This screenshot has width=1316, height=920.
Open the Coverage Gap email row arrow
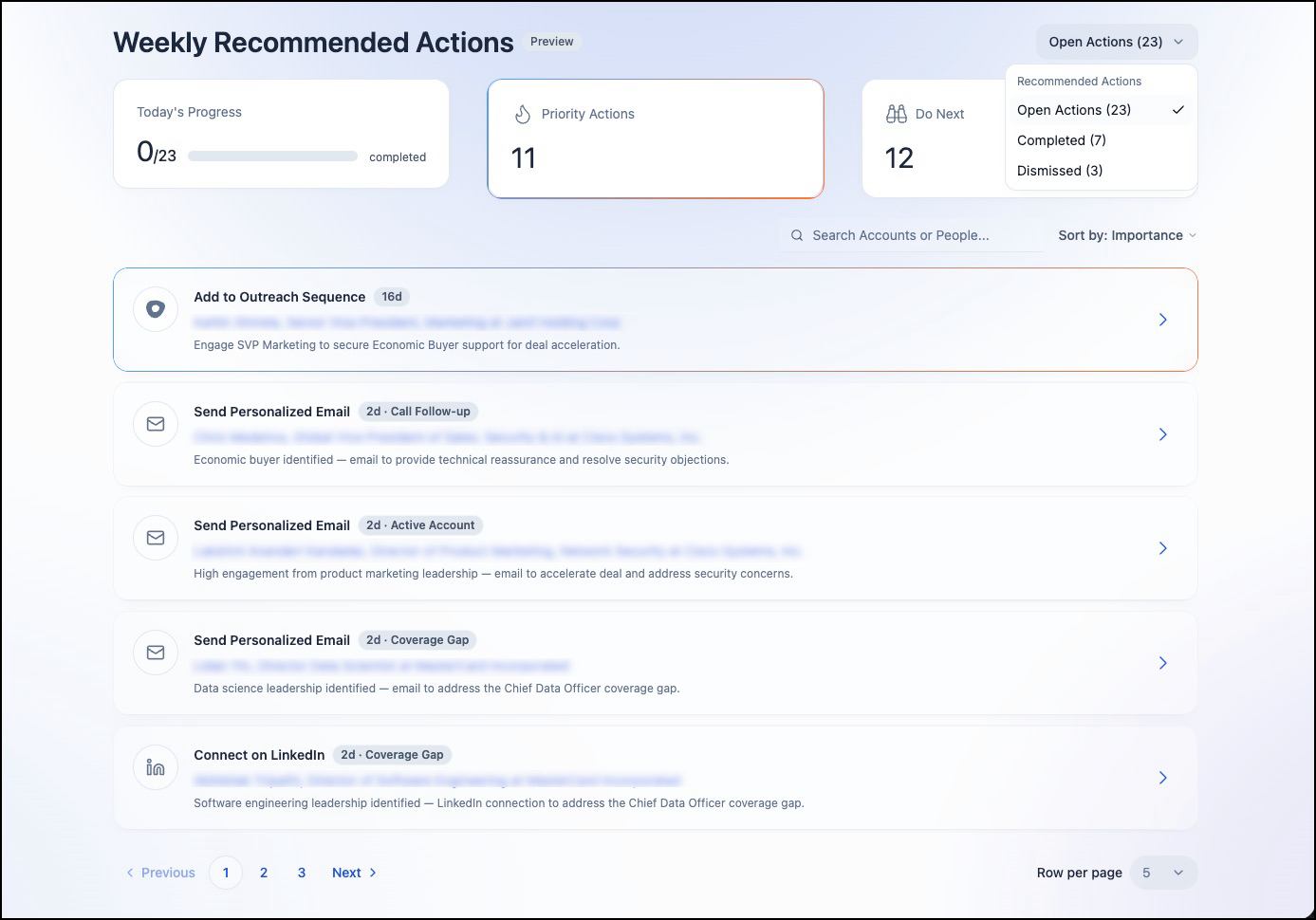point(1162,663)
